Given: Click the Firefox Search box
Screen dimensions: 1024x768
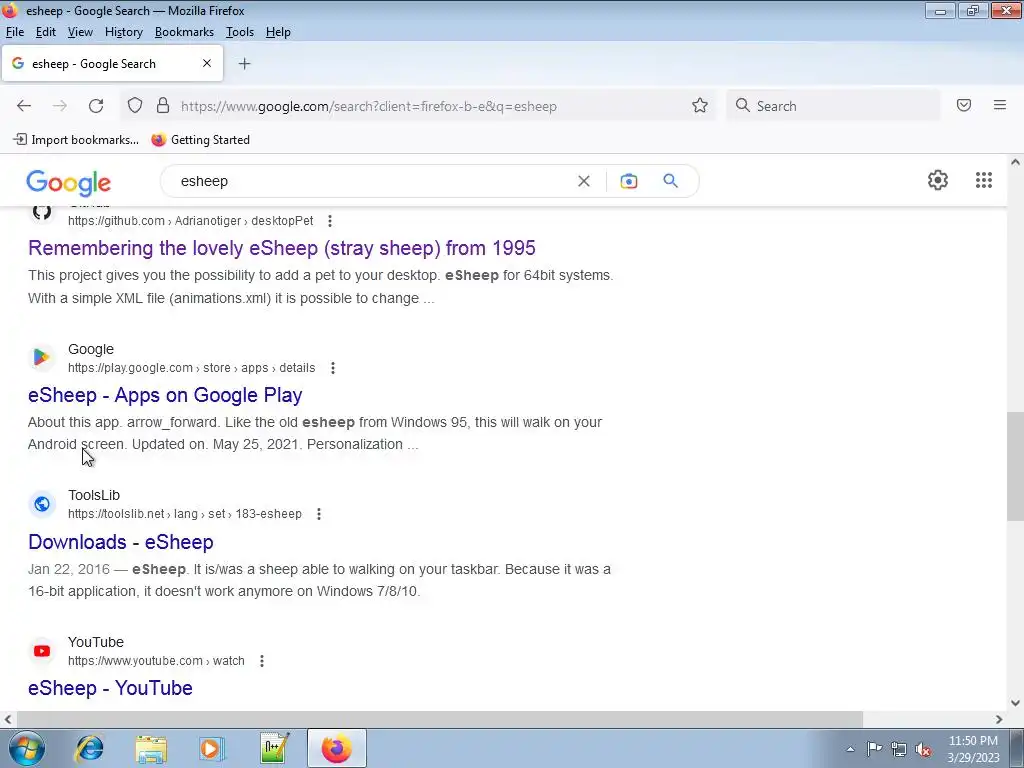Looking at the screenshot, I should click(833, 106).
